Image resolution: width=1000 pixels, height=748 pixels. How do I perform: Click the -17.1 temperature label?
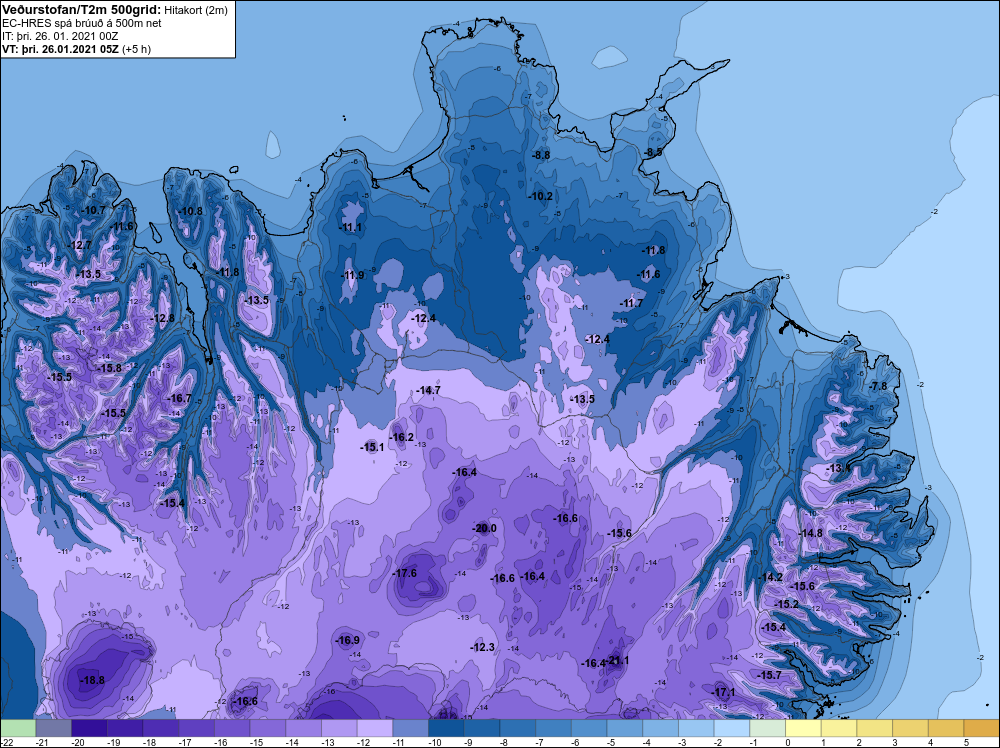tap(723, 693)
